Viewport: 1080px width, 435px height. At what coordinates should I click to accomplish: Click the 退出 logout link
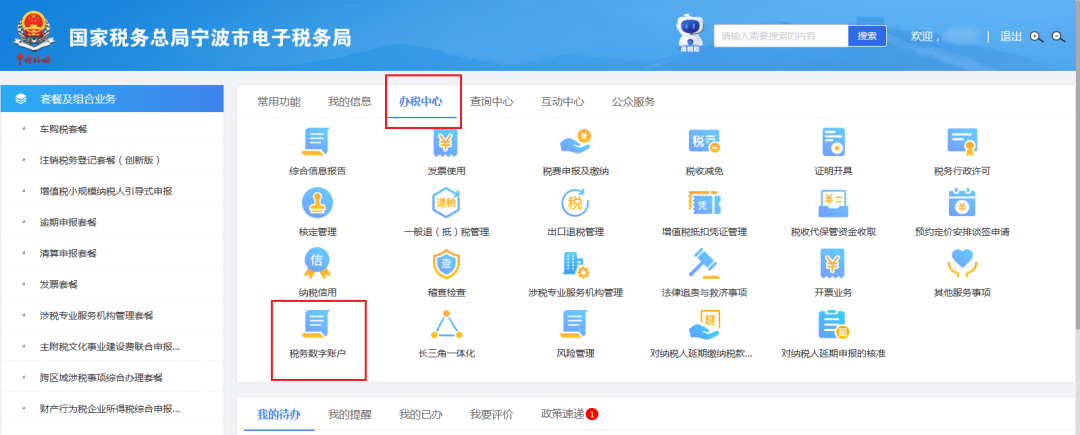pos(1011,36)
